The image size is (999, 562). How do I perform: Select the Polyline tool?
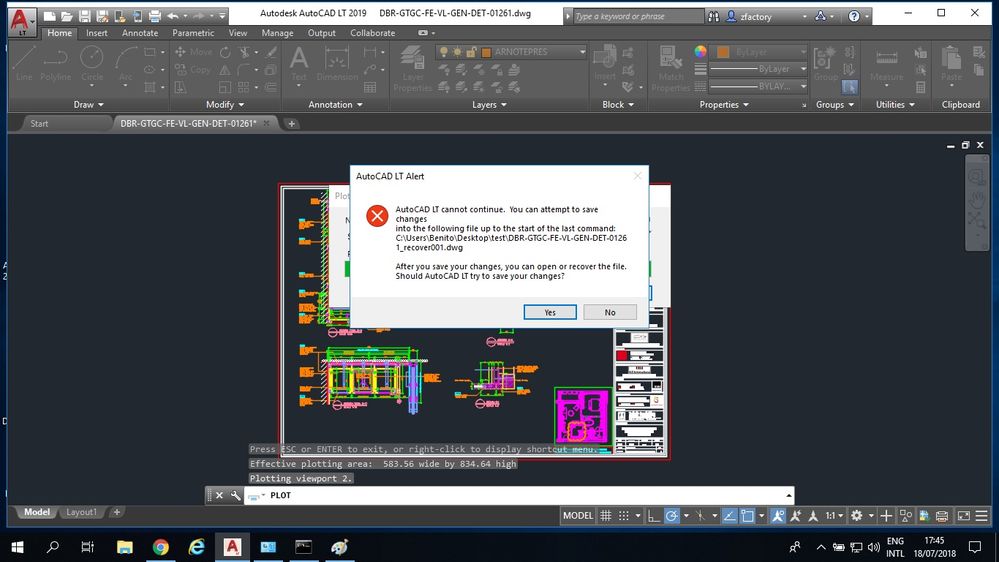(x=55, y=64)
